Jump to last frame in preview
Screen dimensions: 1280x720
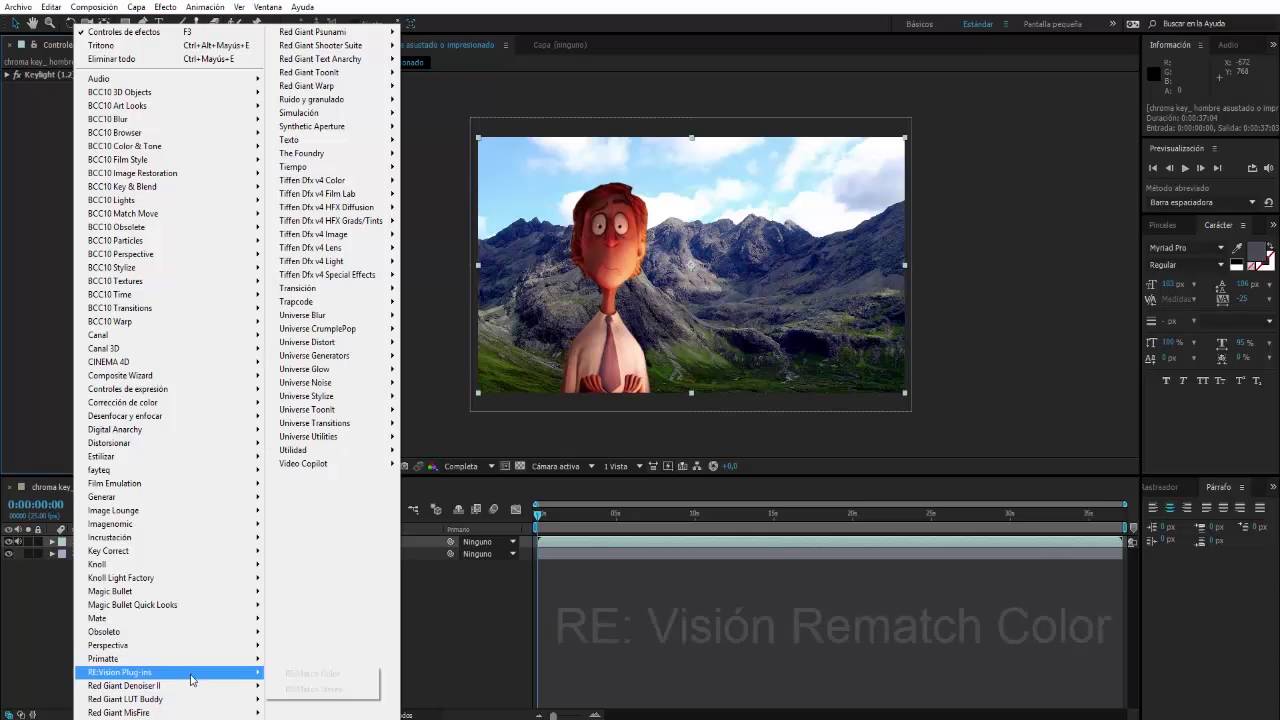1217,168
